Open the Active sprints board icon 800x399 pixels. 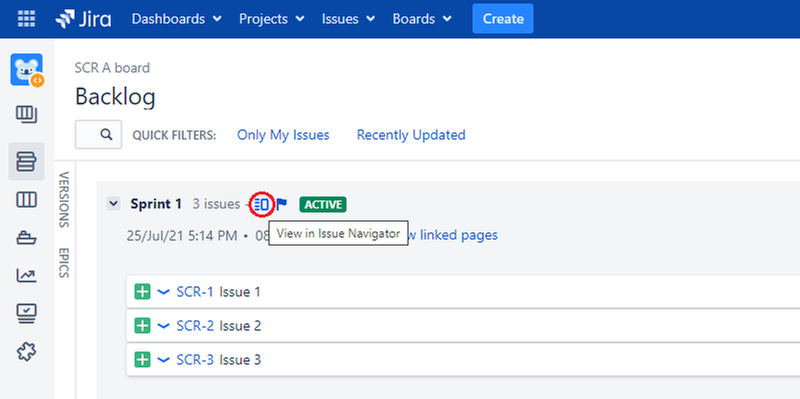(27, 200)
